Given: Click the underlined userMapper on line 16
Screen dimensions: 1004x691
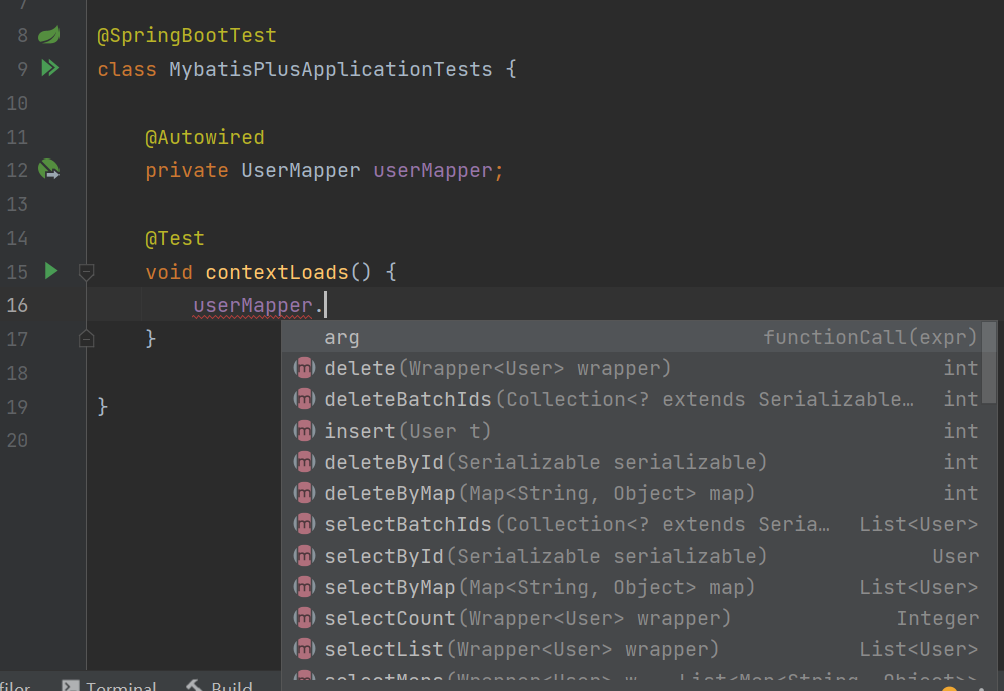Looking at the screenshot, I should tap(253, 305).
